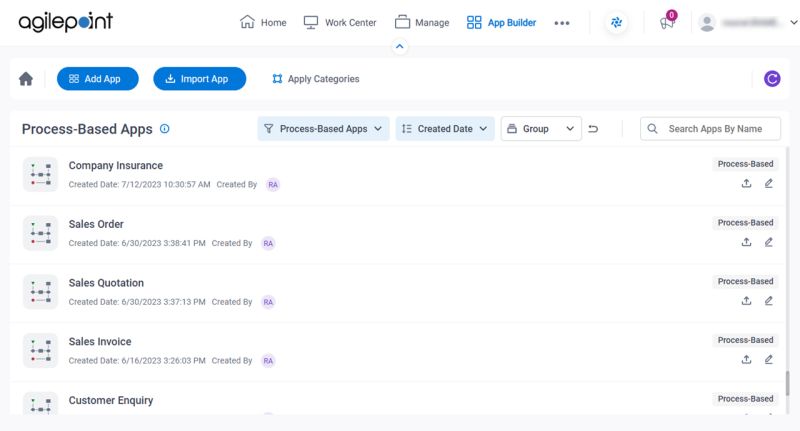
Task: Open the Customer Enquiry app
Action: point(111,400)
